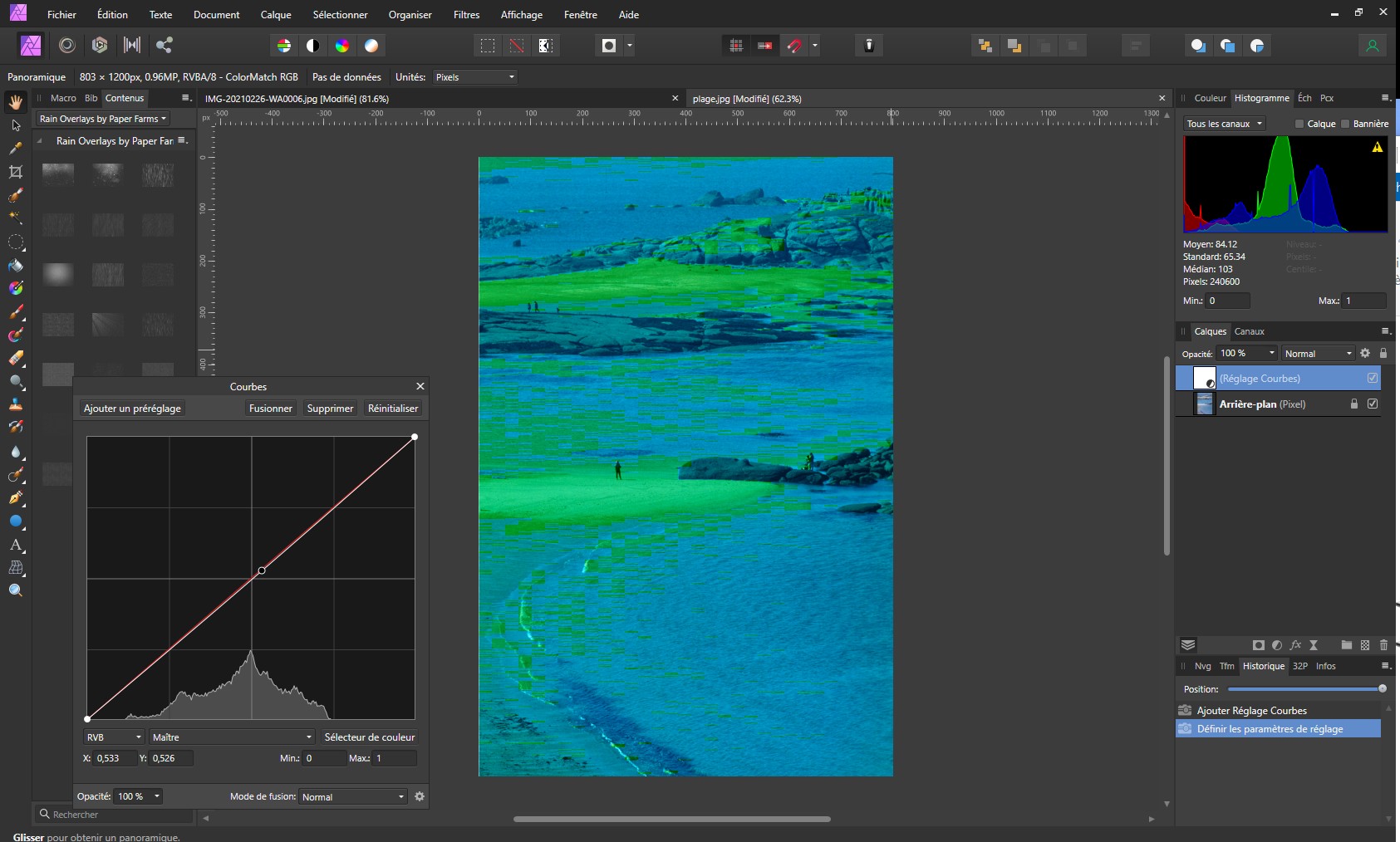Image resolution: width=1400 pixels, height=842 pixels.
Task: Toggle visibility of Réglage Courbes layer
Action: tap(1372, 378)
